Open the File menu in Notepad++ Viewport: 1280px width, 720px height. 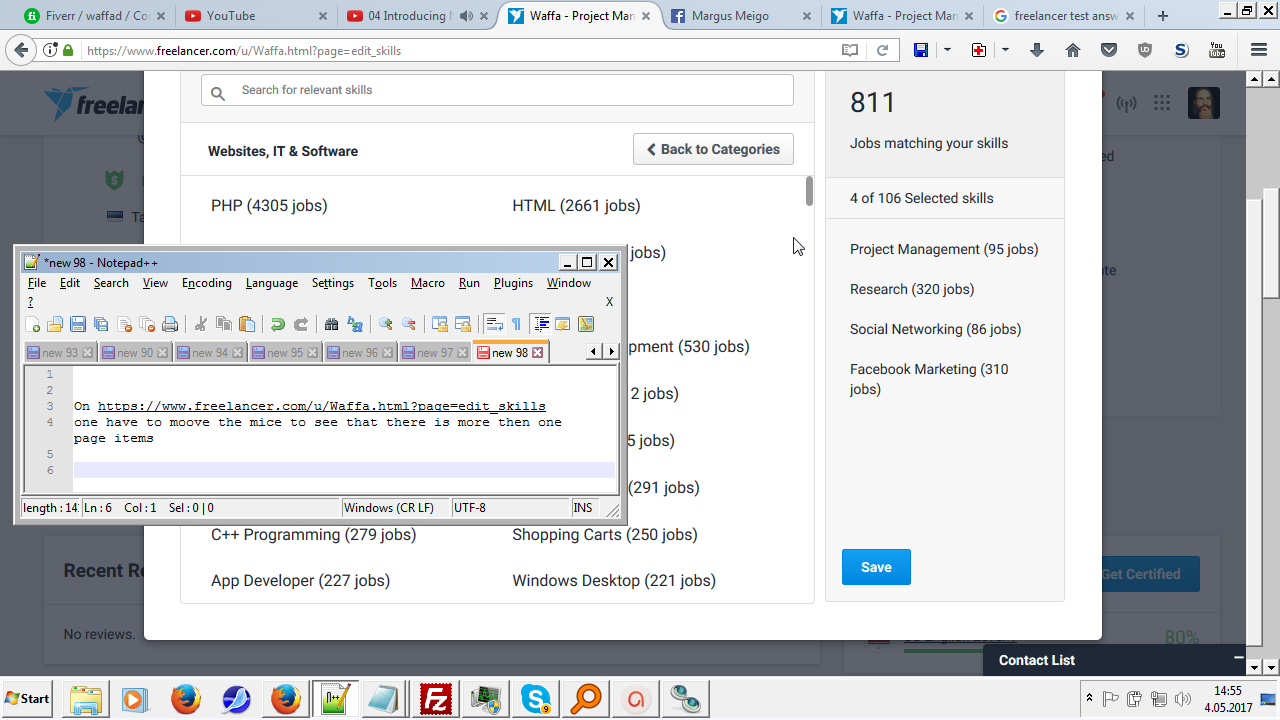(37, 283)
